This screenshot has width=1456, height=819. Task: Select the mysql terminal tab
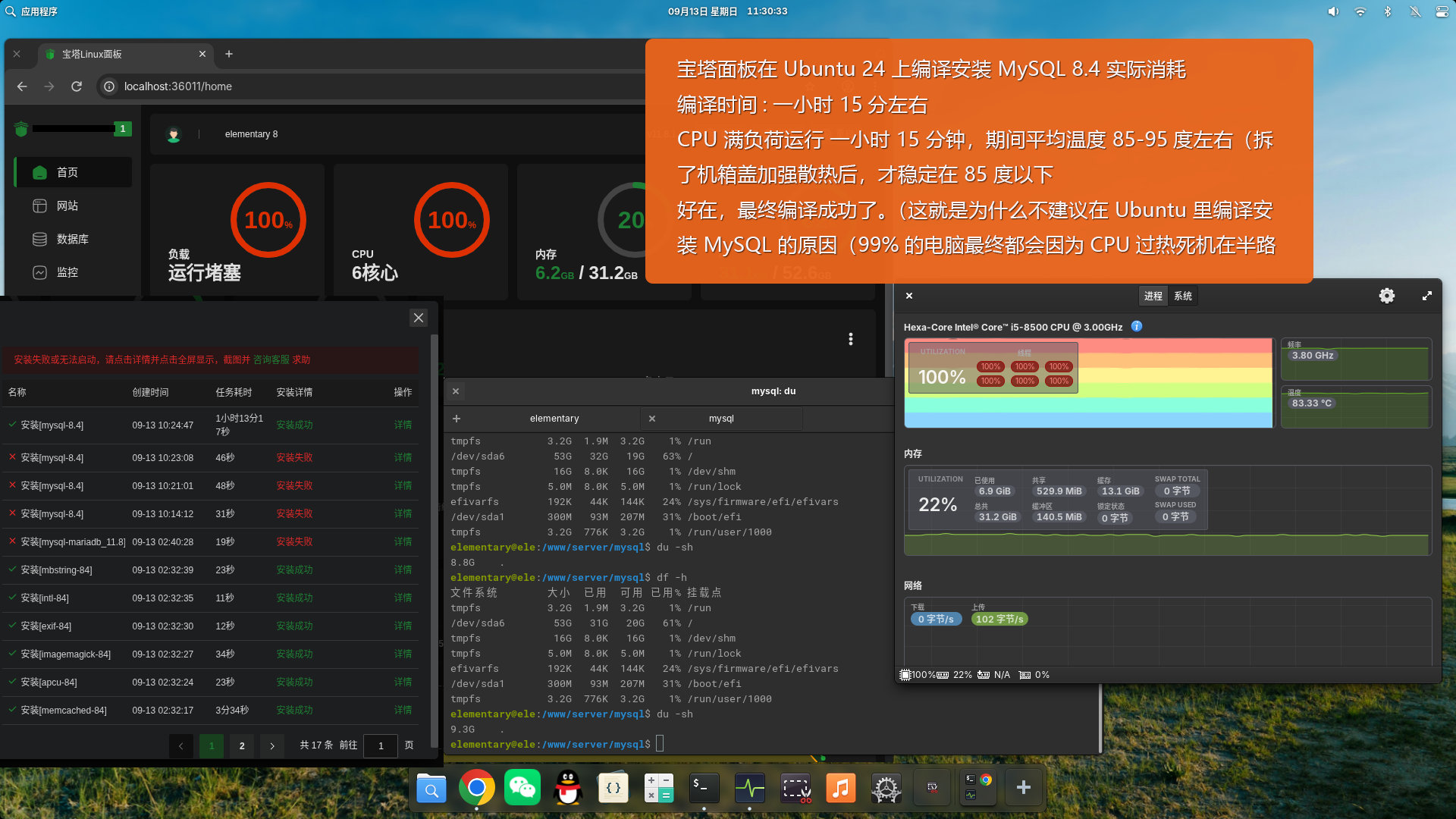point(721,419)
